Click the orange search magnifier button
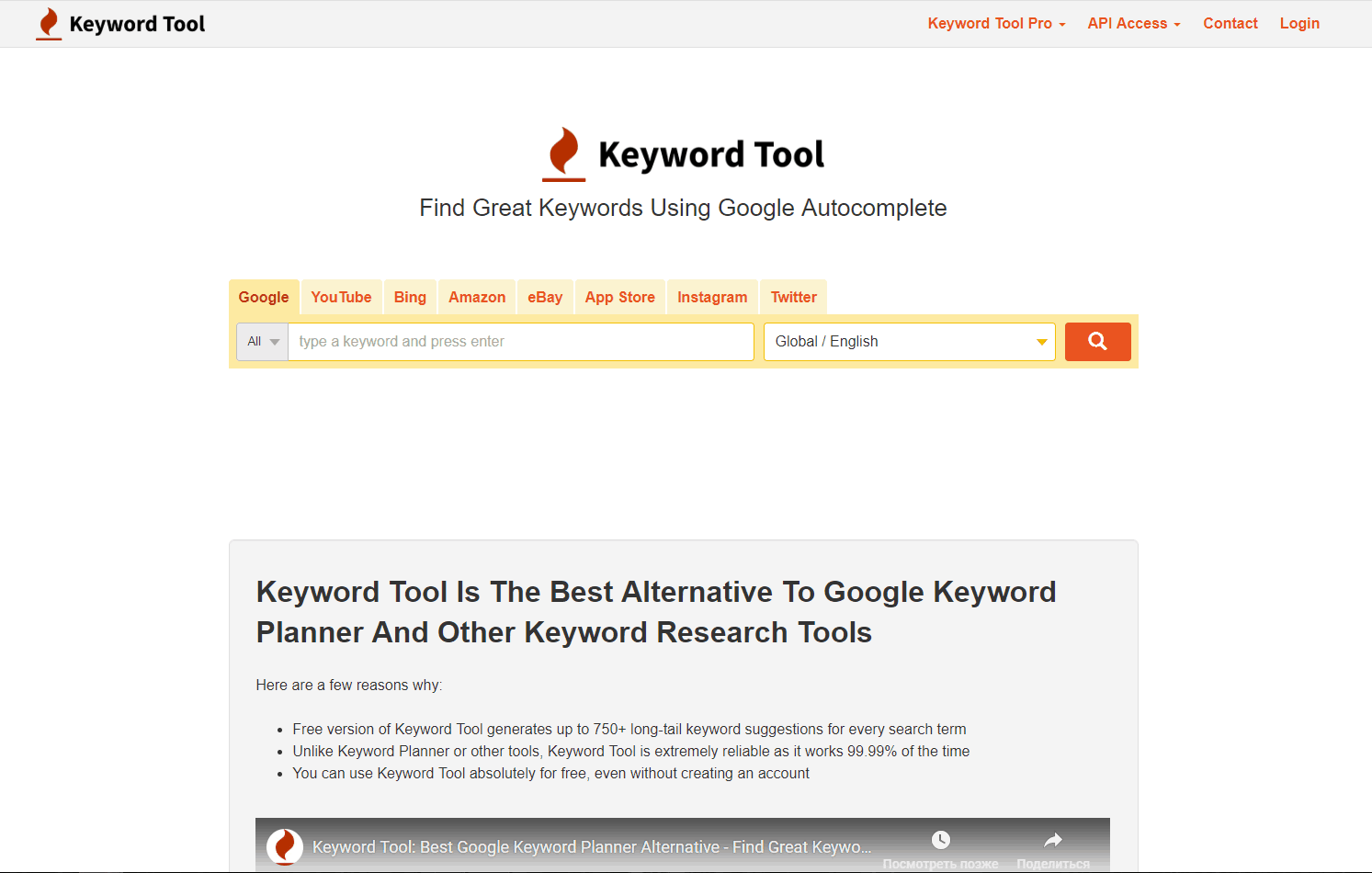Screen dimensions: 1372x873 pos(1097,342)
